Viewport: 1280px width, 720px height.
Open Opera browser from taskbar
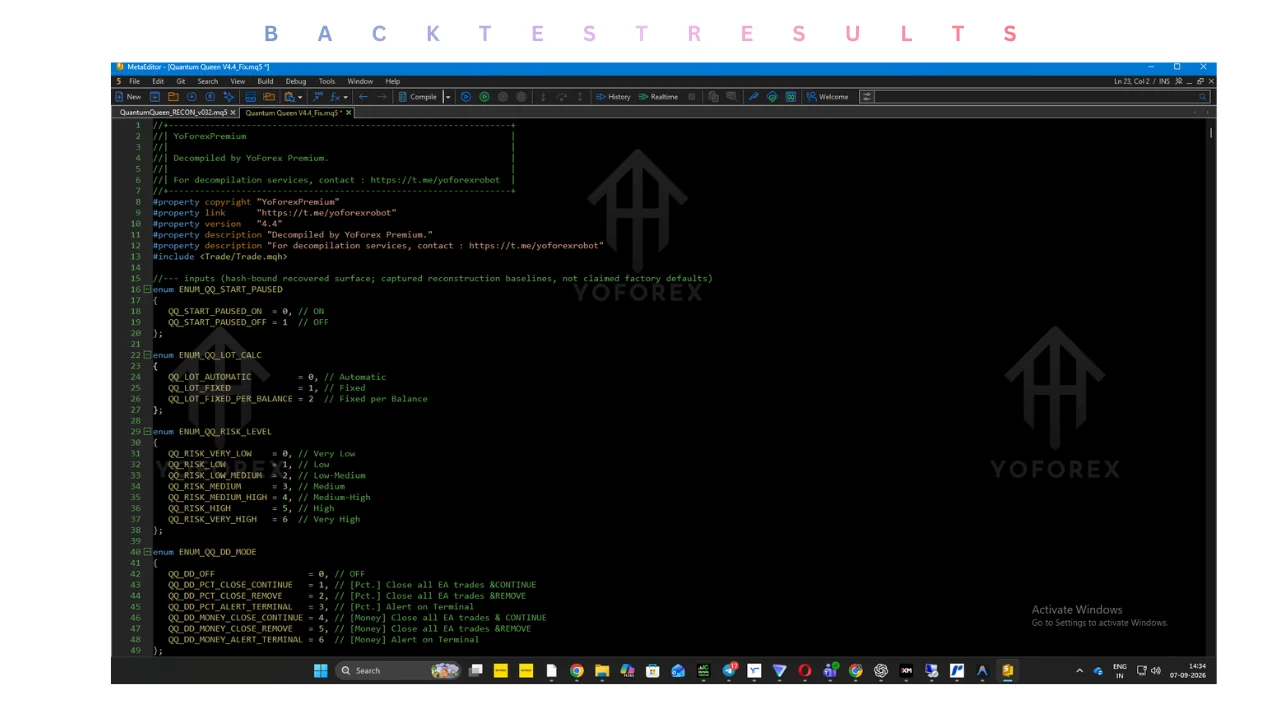click(805, 671)
